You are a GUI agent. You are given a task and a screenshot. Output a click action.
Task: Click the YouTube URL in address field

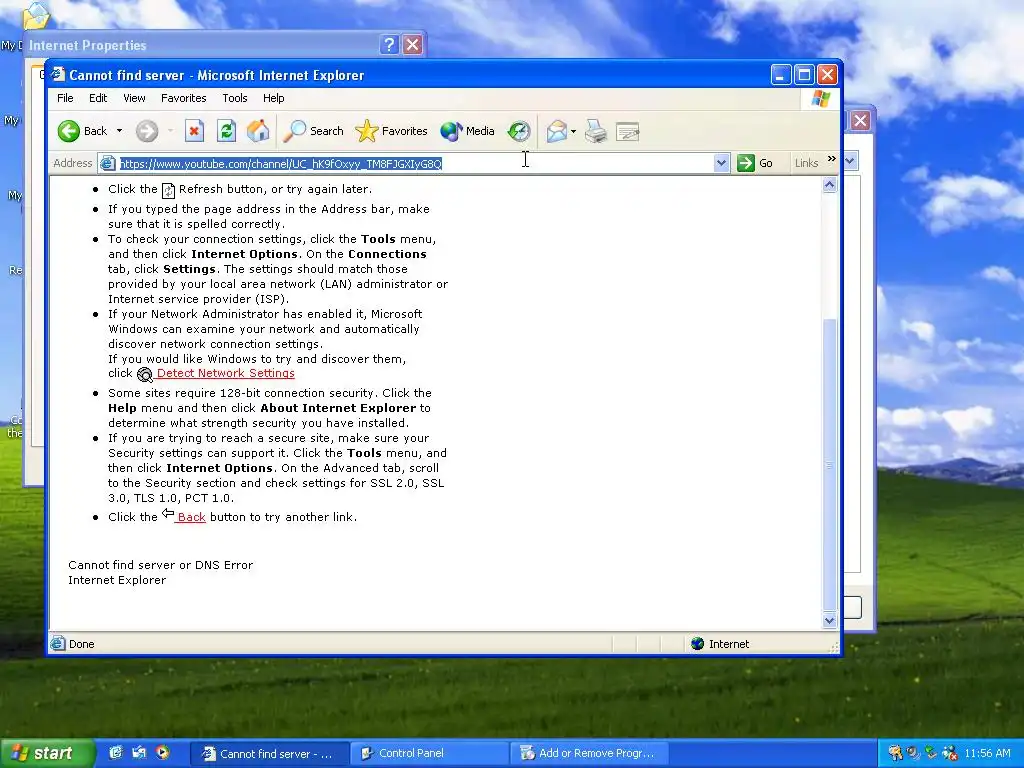[x=281, y=163]
